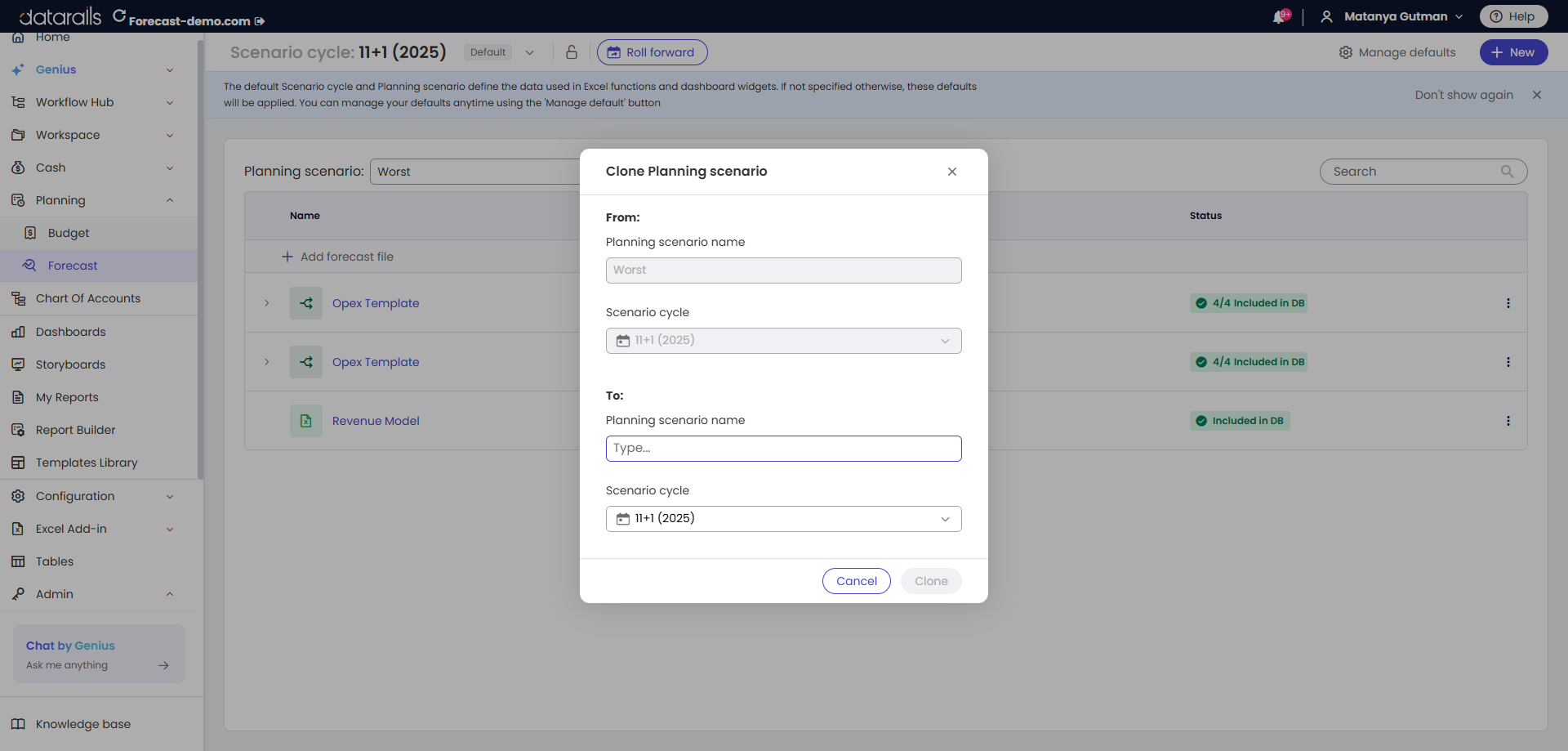Open the Revenue Model link

[376, 421]
